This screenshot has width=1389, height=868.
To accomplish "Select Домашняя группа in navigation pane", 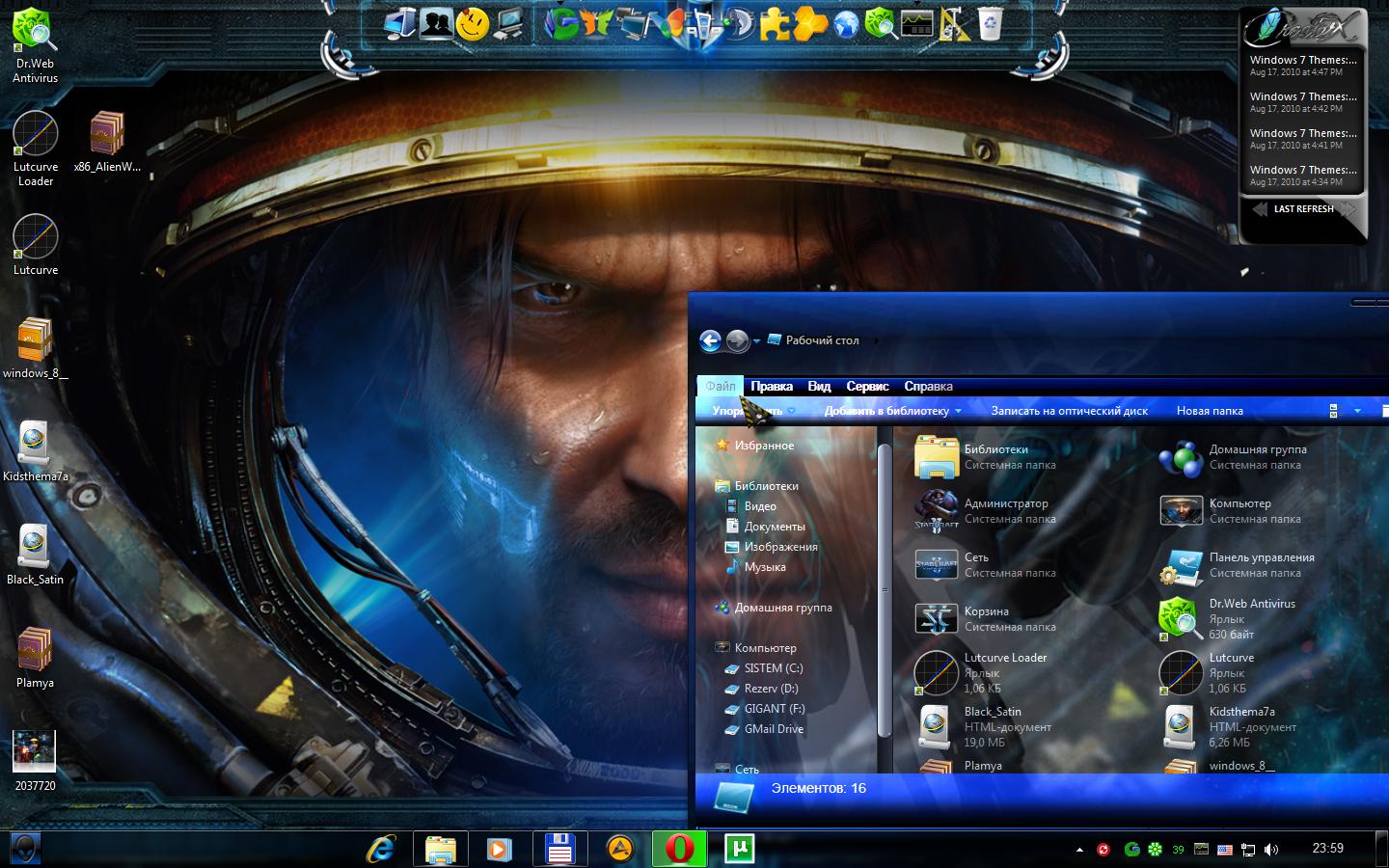I will [x=774, y=608].
